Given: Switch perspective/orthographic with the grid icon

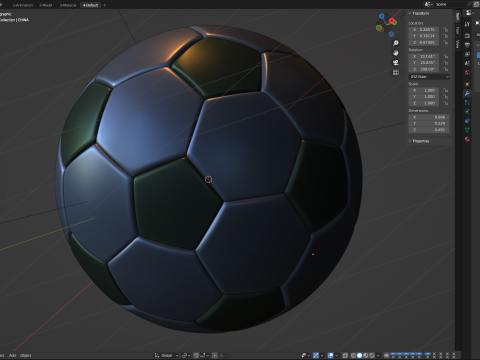Looking at the screenshot, I should point(396,72).
